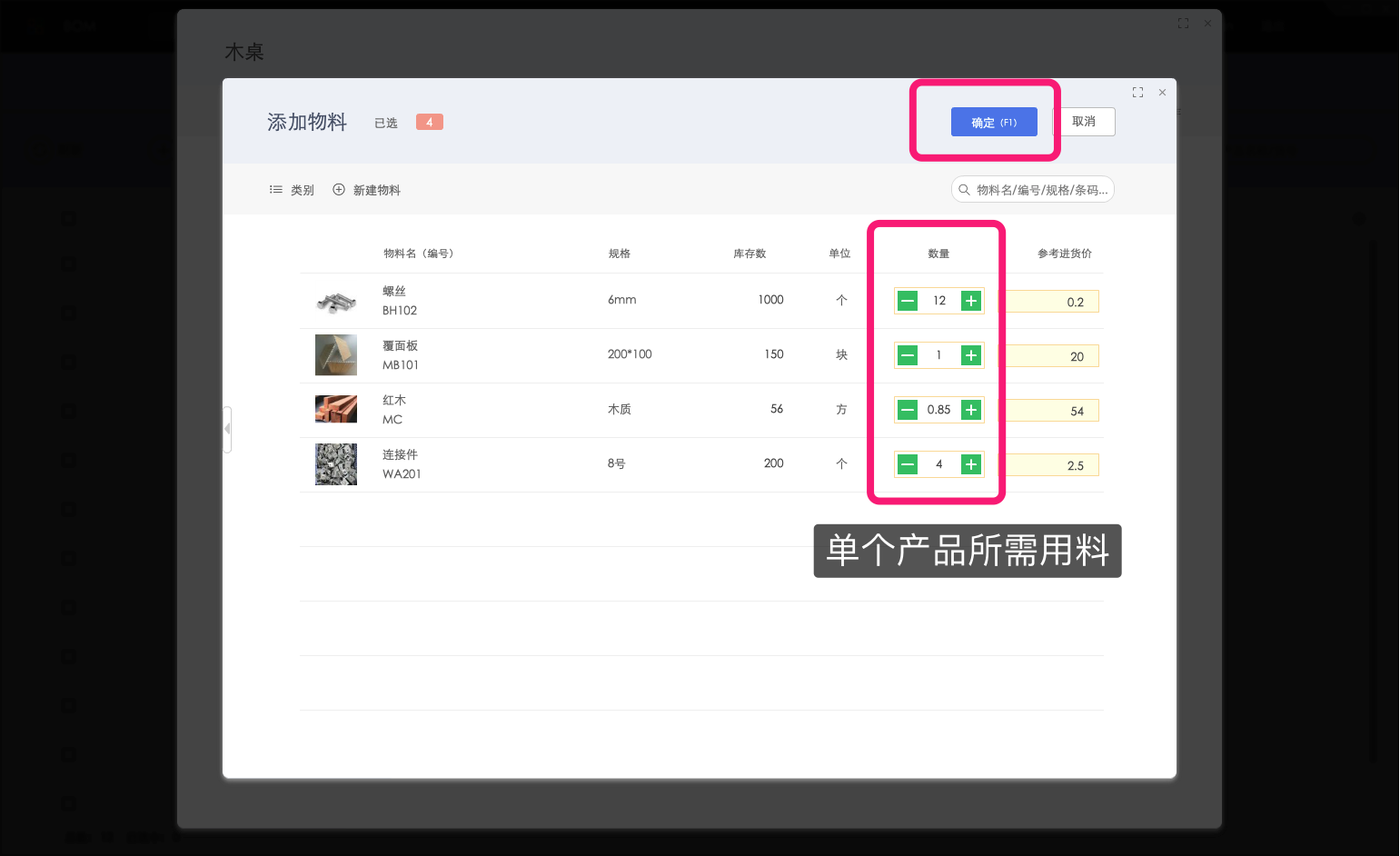The height and width of the screenshot is (856, 1400).
Task: Click the 螺丝 material thumbnail image
Action: pos(336,301)
